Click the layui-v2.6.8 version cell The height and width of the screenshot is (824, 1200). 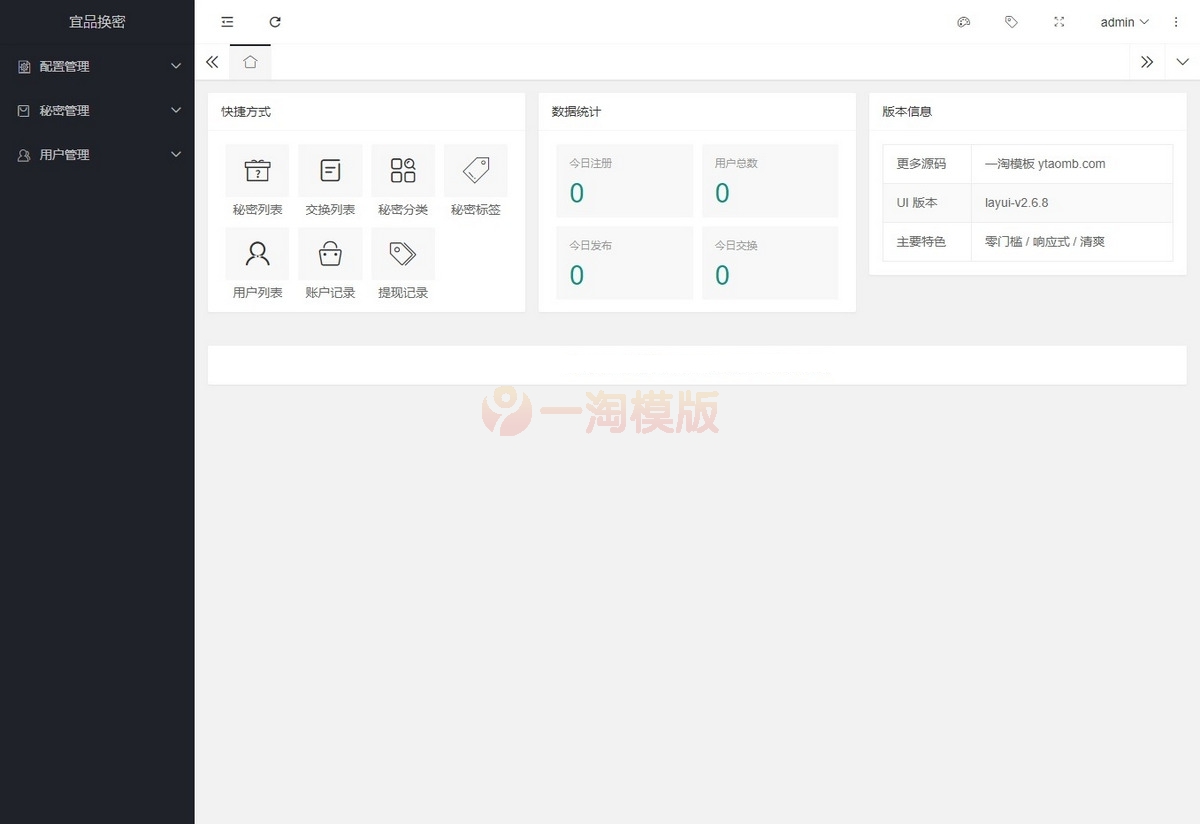pos(1072,203)
